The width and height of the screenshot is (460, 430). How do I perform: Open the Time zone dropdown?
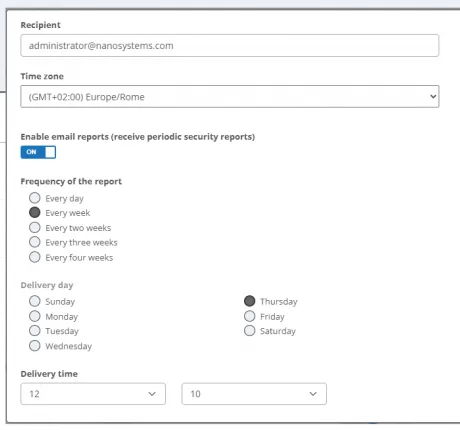[x=230, y=97]
